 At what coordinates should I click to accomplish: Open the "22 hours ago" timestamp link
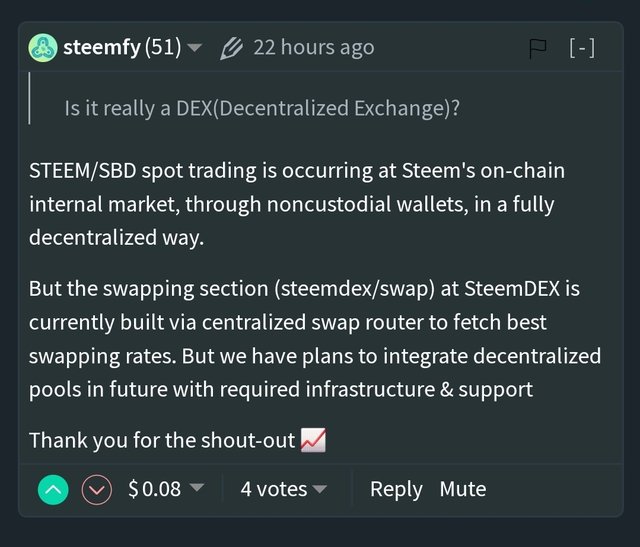click(313, 48)
